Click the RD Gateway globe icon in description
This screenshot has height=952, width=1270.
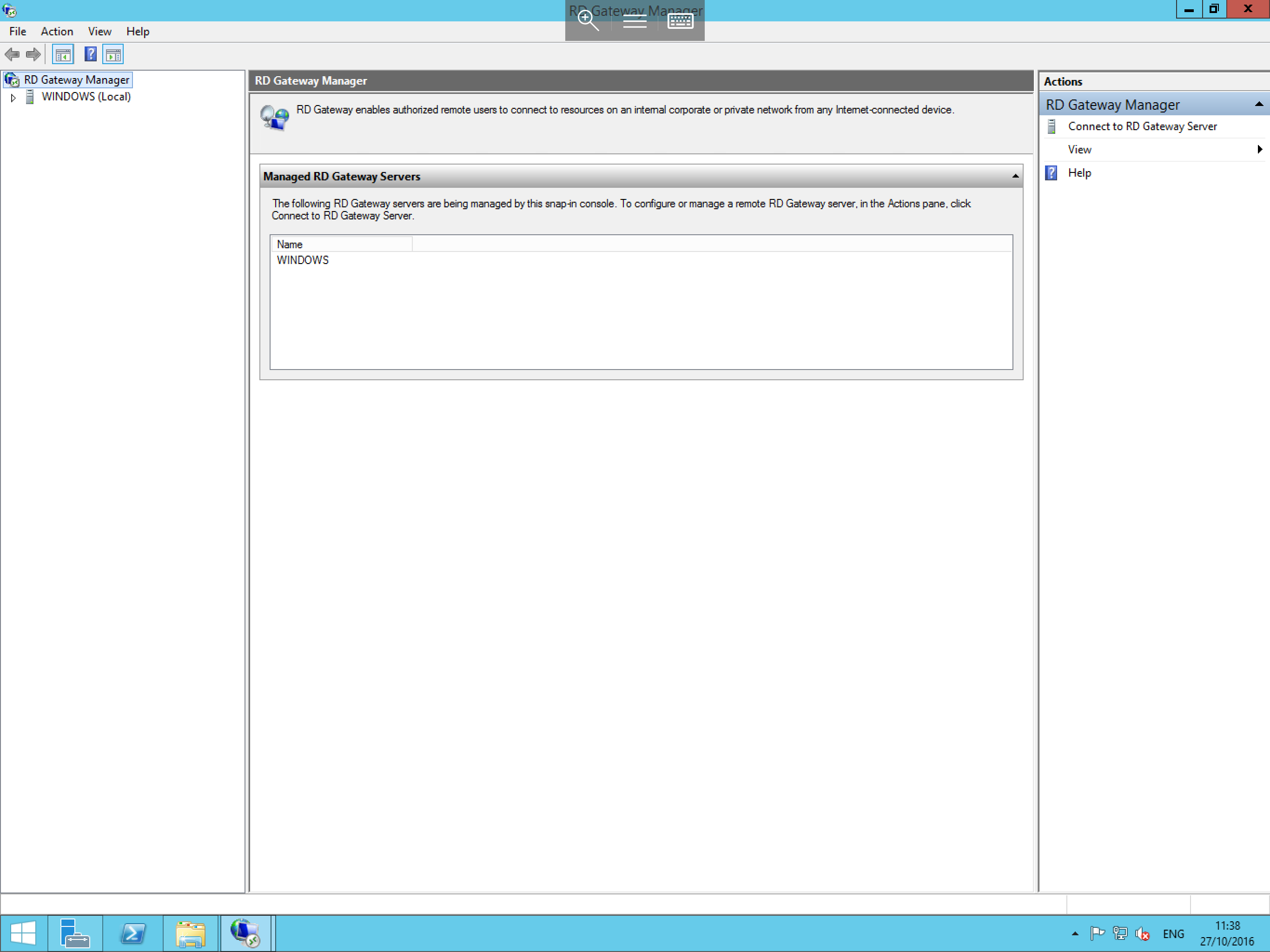[x=274, y=117]
